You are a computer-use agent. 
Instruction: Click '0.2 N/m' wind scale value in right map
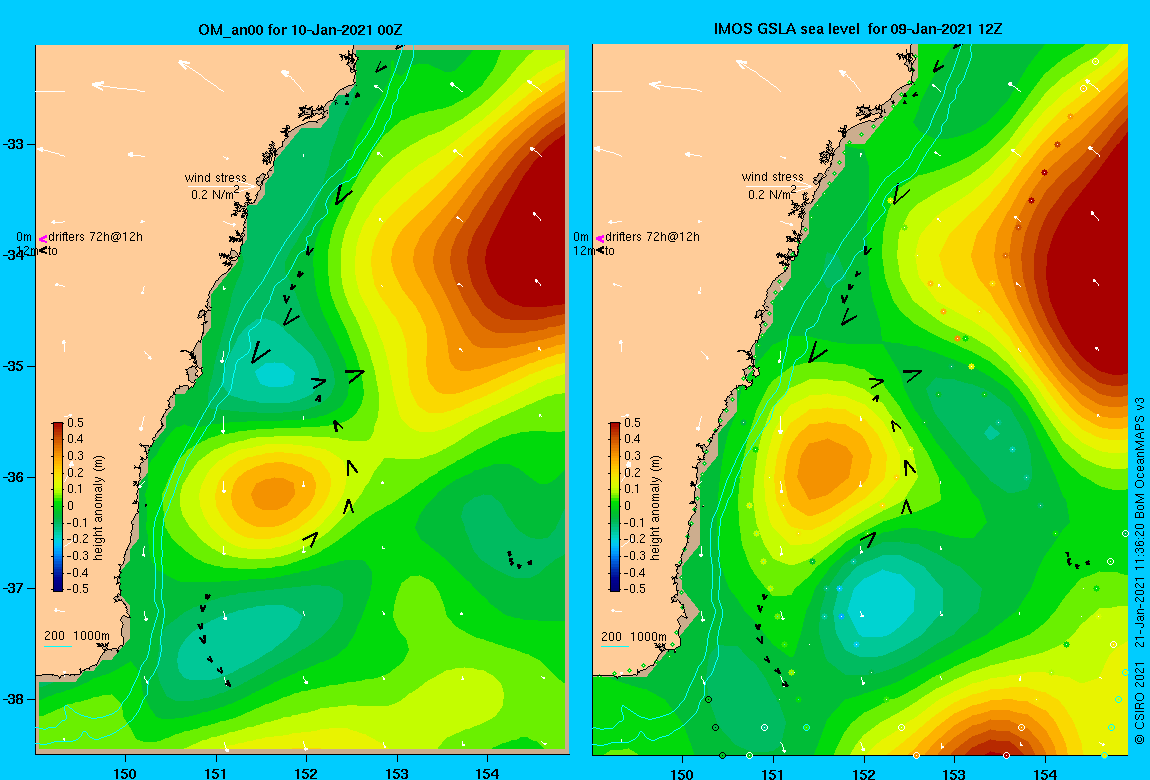point(772,194)
